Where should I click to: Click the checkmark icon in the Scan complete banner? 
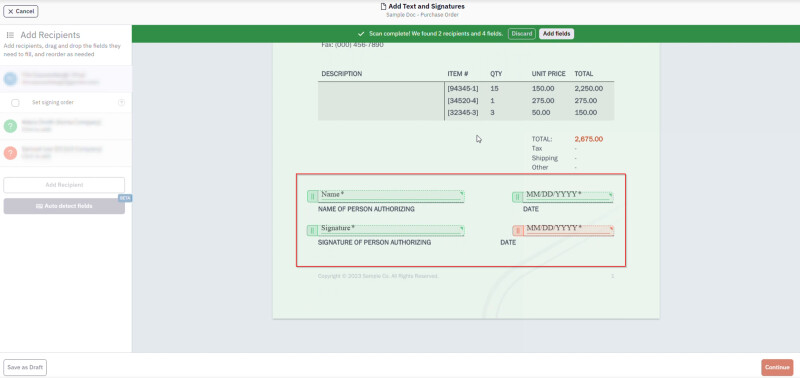361,34
